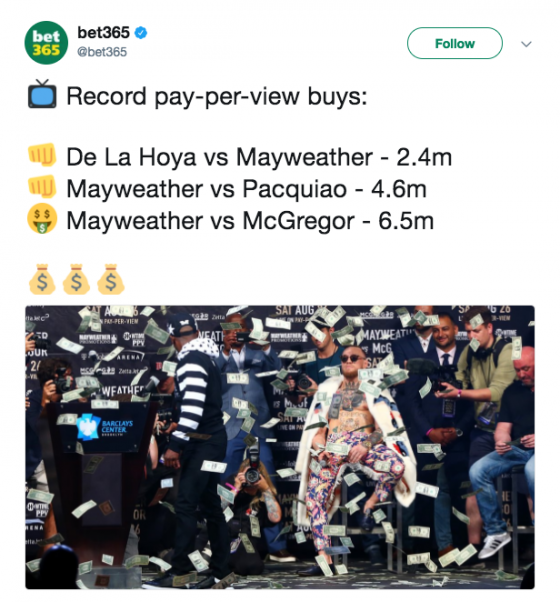The height and width of the screenshot is (602, 560).
Task: Follow the bet365 account
Action: click(454, 43)
